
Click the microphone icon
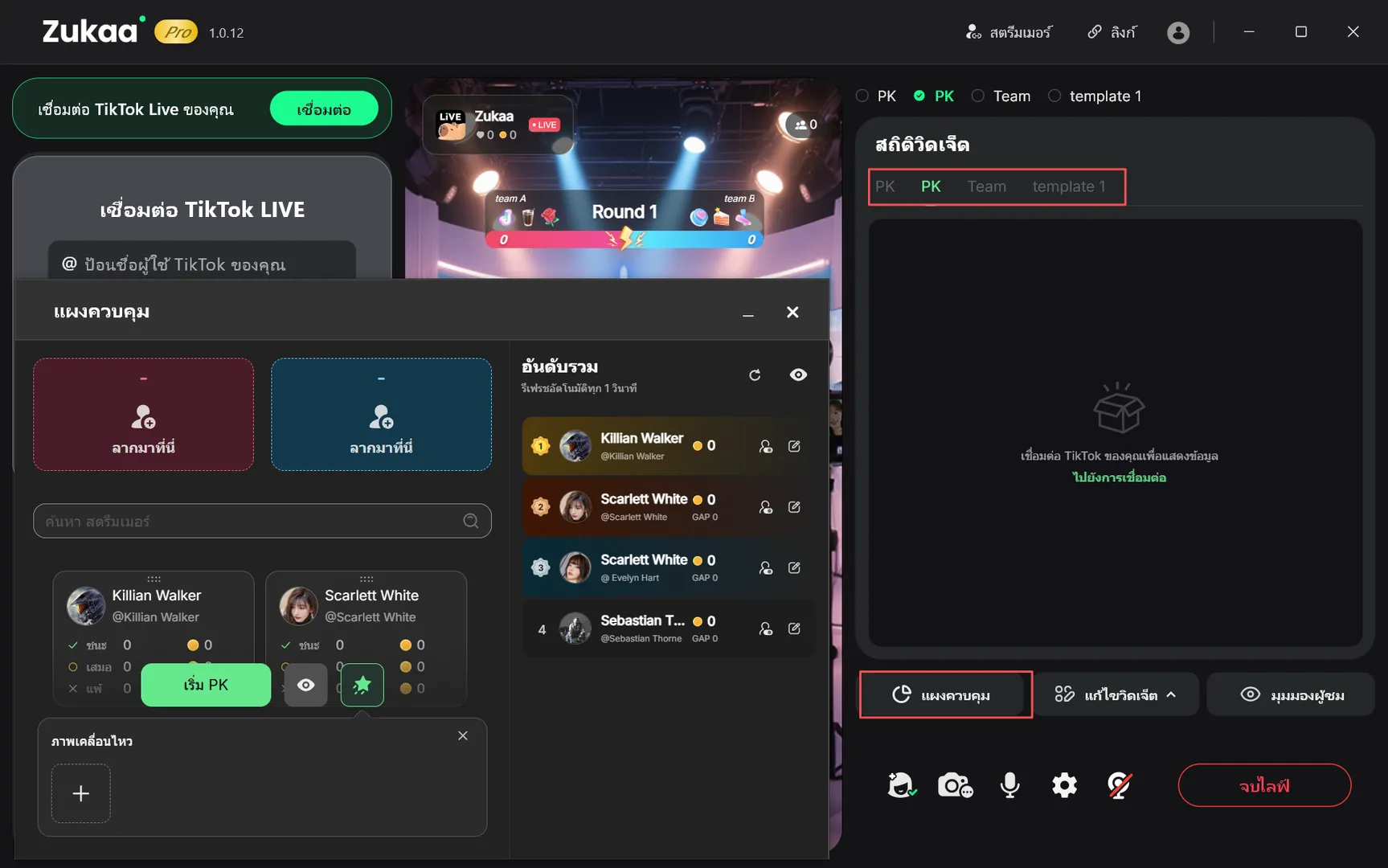1009,785
